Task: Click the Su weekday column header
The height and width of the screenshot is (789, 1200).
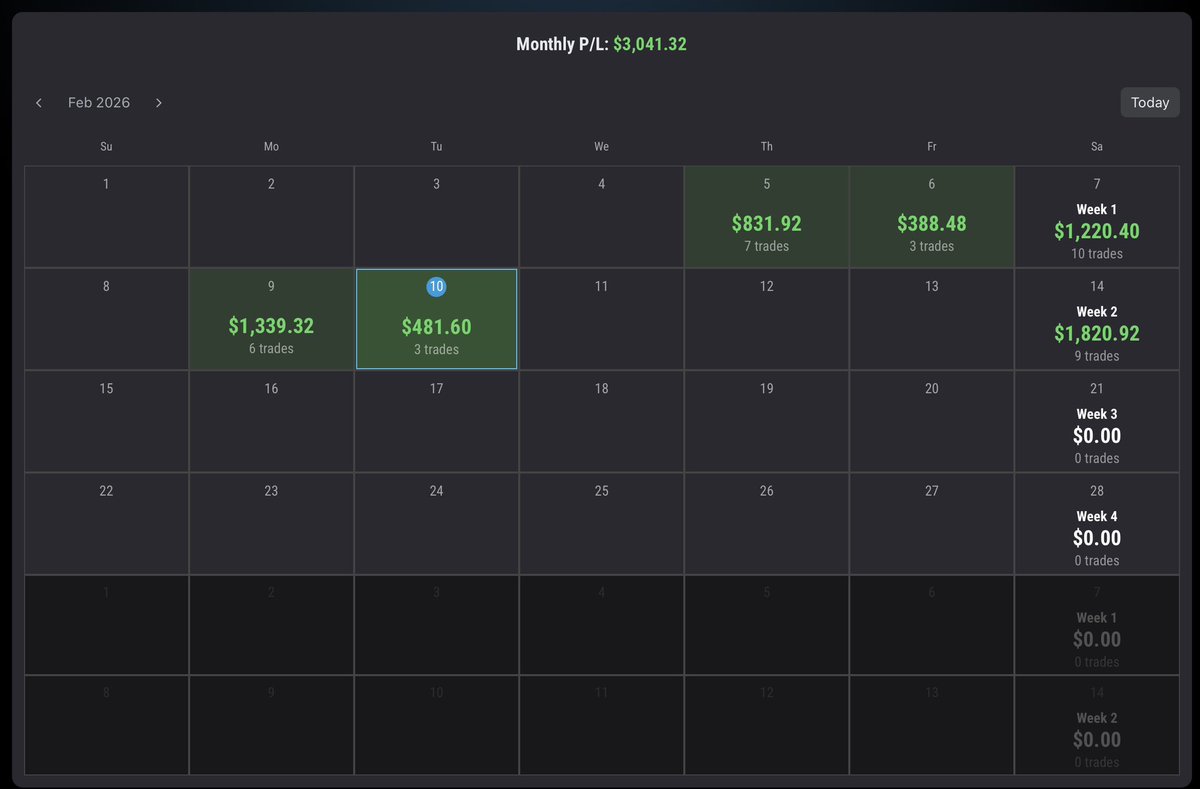Action: click(x=107, y=147)
